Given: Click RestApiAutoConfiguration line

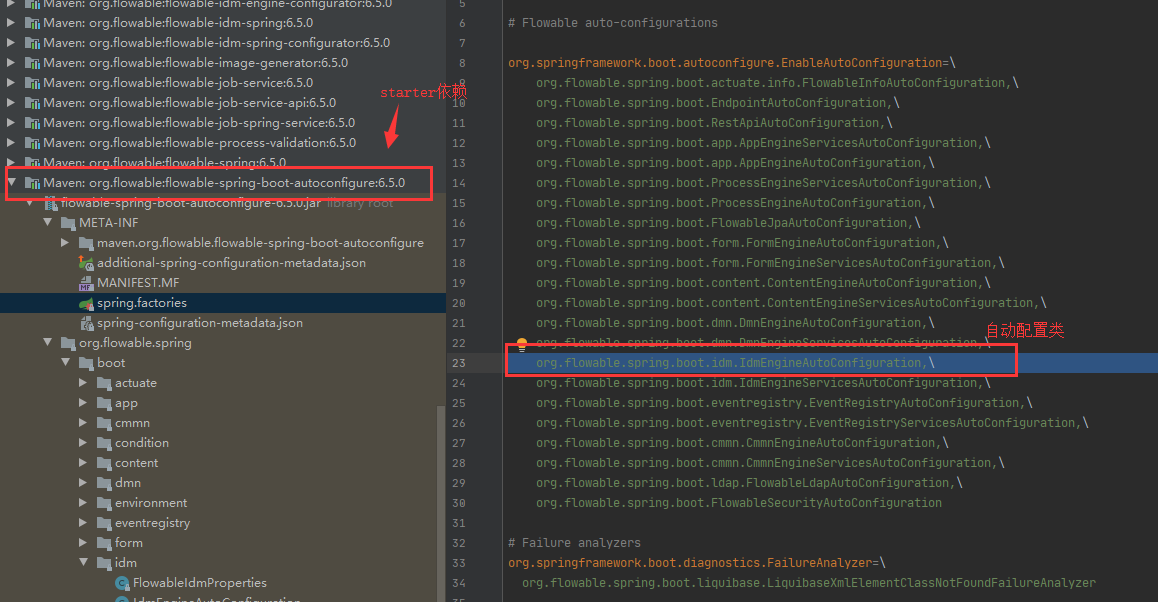Looking at the screenshot, I should point(714,123).
